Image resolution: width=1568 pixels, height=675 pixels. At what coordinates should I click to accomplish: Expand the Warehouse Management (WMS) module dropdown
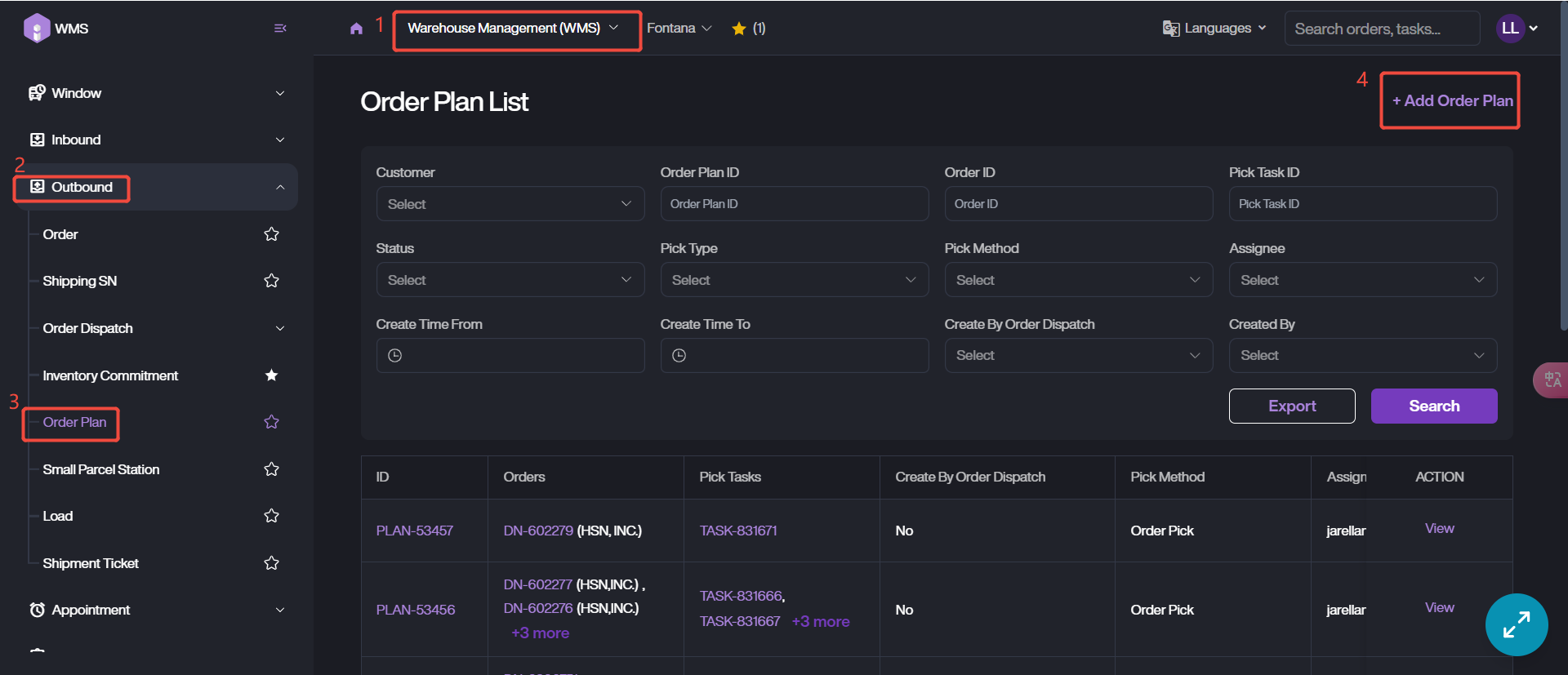(x=514, y=29)
